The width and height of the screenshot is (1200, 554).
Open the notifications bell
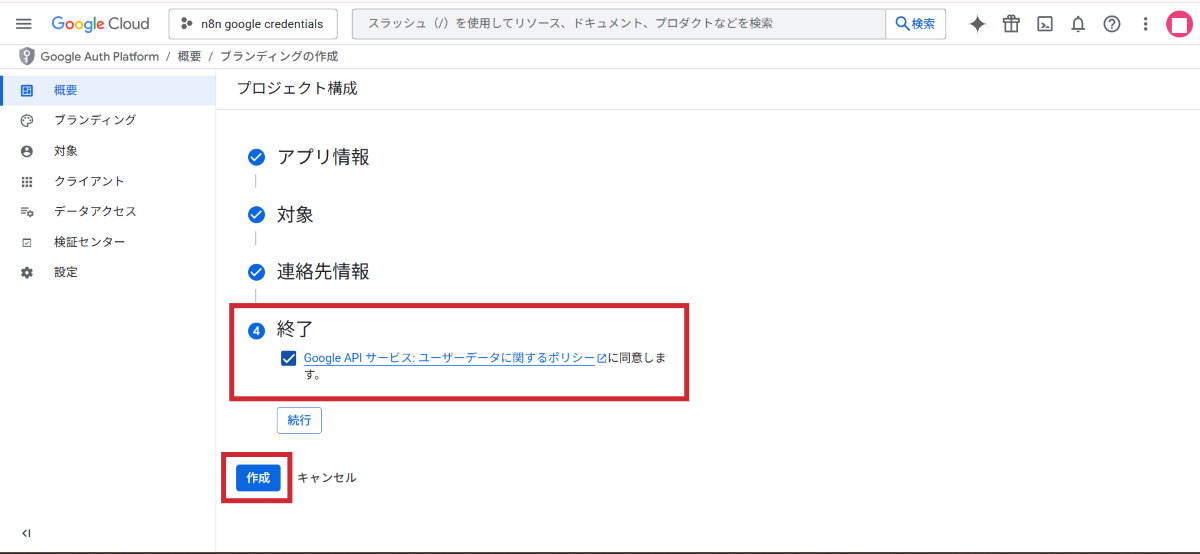pyautogui.click(x=1078, y=24)
